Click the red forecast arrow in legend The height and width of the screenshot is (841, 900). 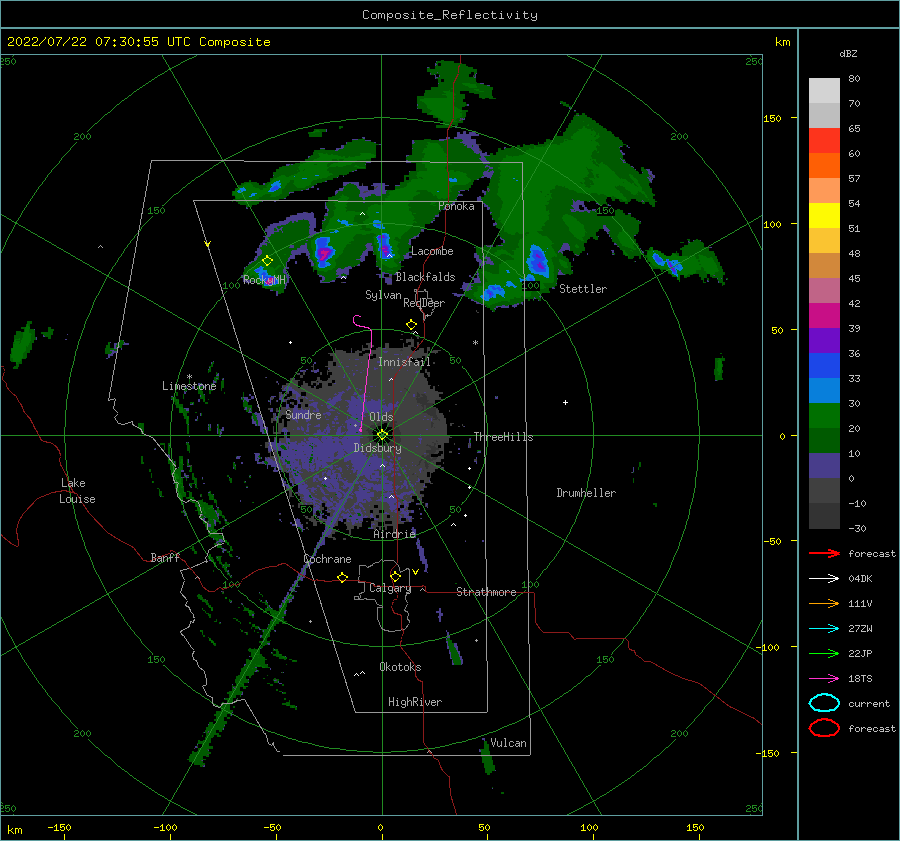point(824,553)
